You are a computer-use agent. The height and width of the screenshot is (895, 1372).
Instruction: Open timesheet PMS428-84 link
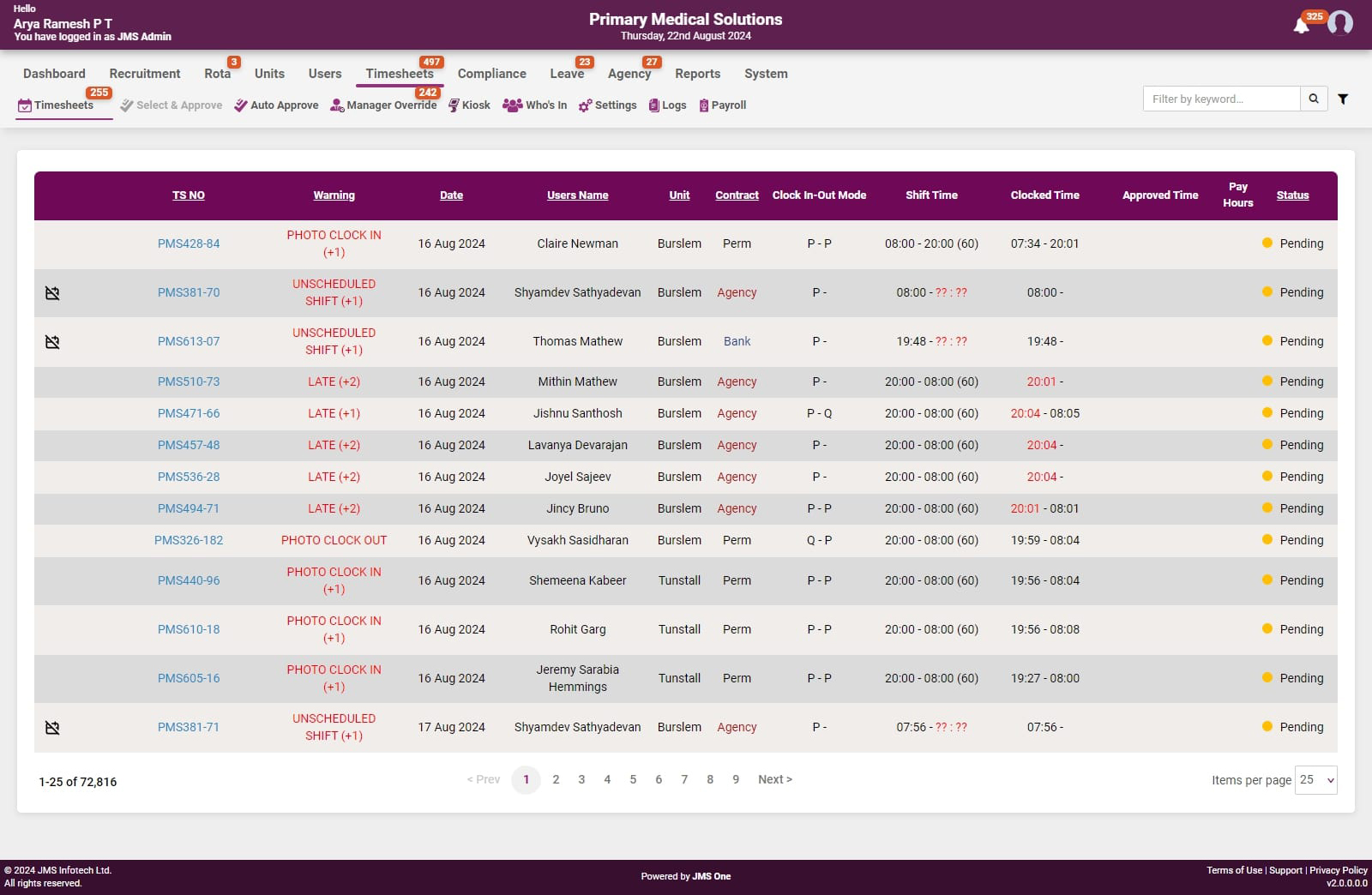(x=189, y=244)
